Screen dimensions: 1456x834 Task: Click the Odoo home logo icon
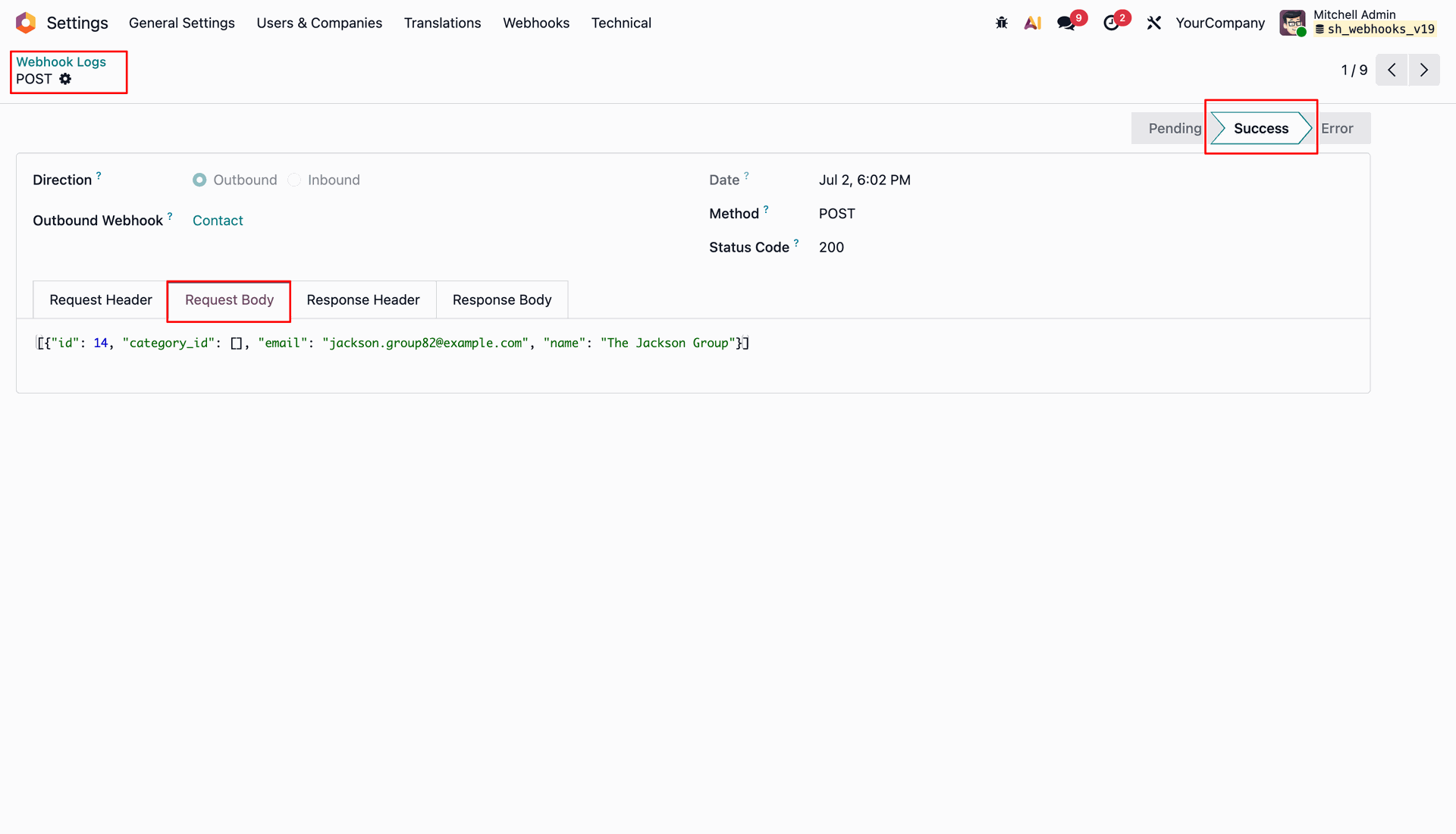[26, 23]
